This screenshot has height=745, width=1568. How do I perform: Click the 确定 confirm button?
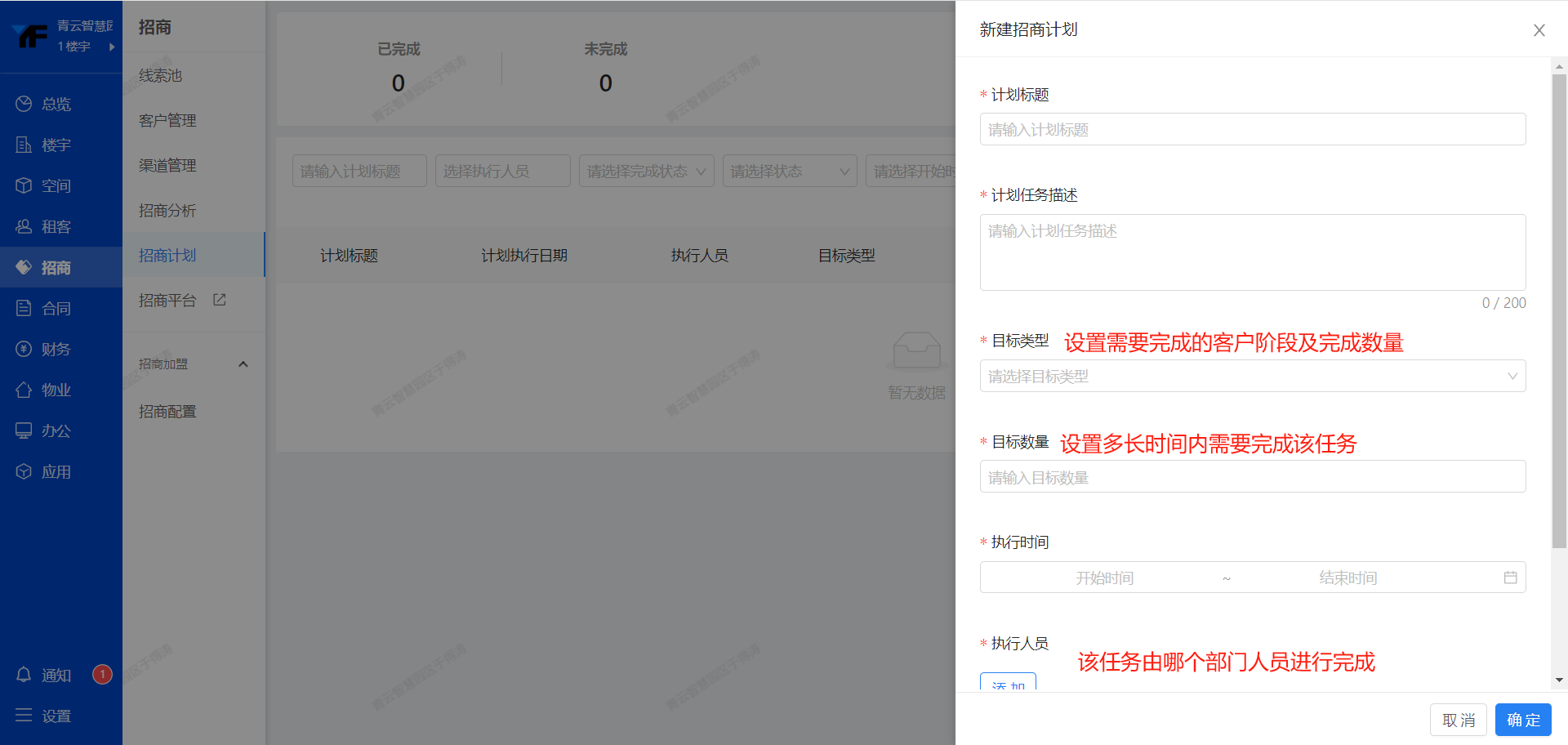tap(1523, 720)
